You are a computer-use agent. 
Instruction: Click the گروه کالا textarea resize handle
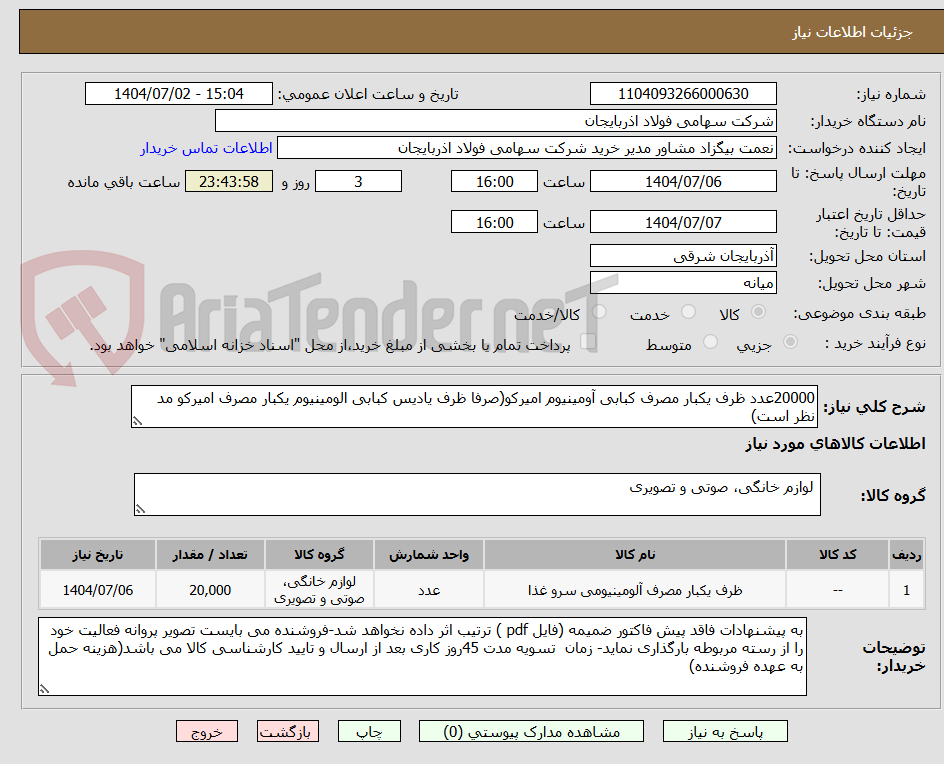(139, 508)
